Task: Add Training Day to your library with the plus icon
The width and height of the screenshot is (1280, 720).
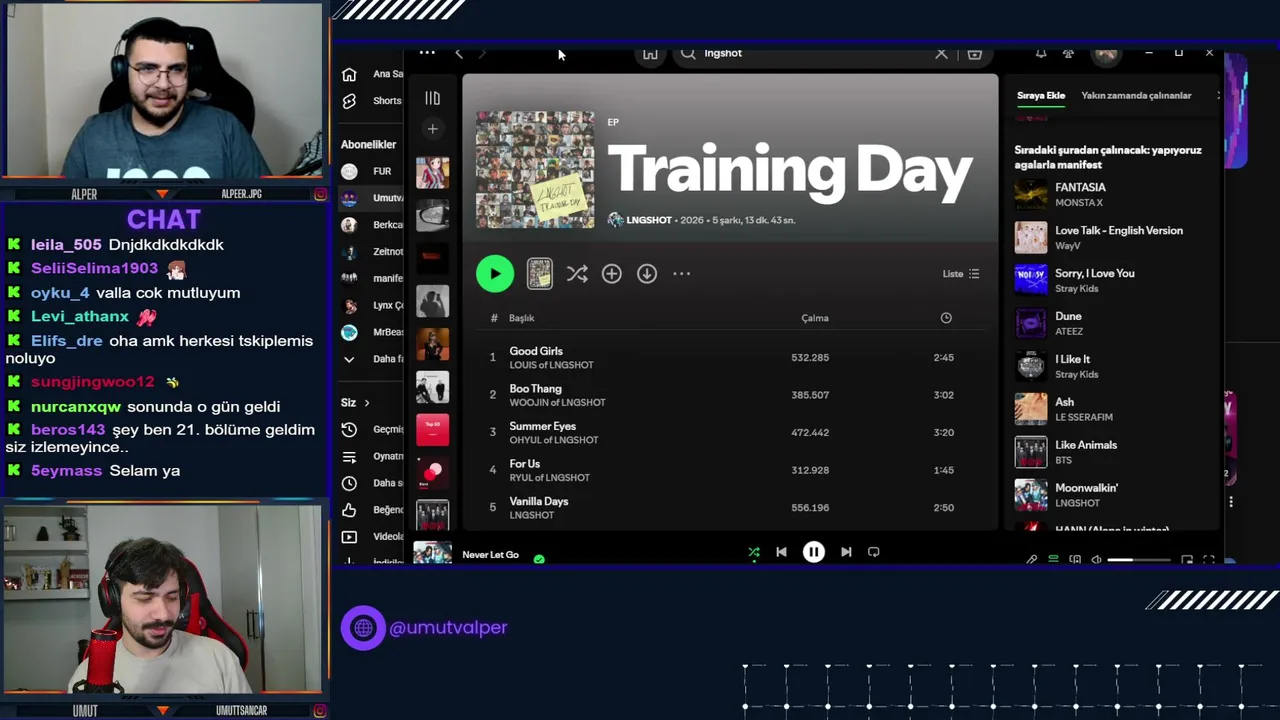Action: [612, 273]
